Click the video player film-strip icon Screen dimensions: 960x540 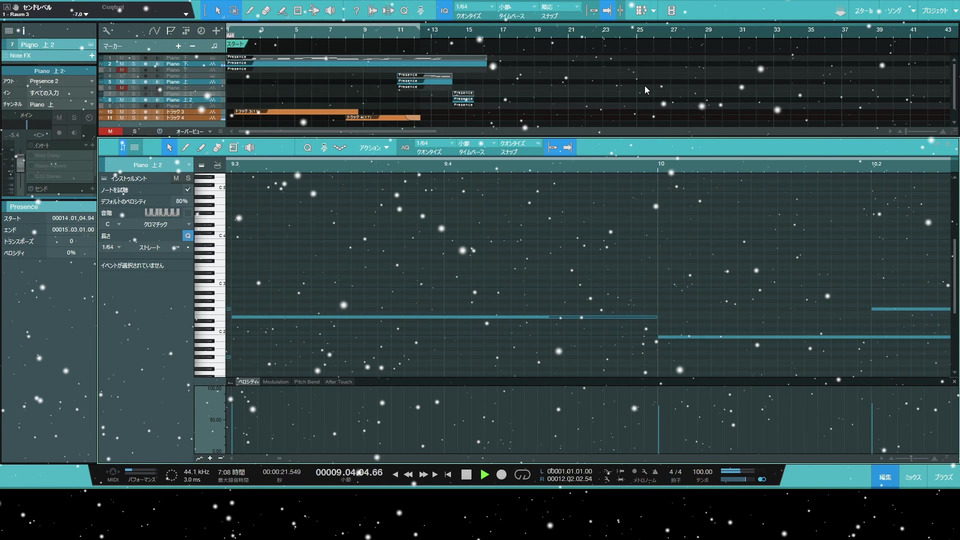(x=671, y=10)
